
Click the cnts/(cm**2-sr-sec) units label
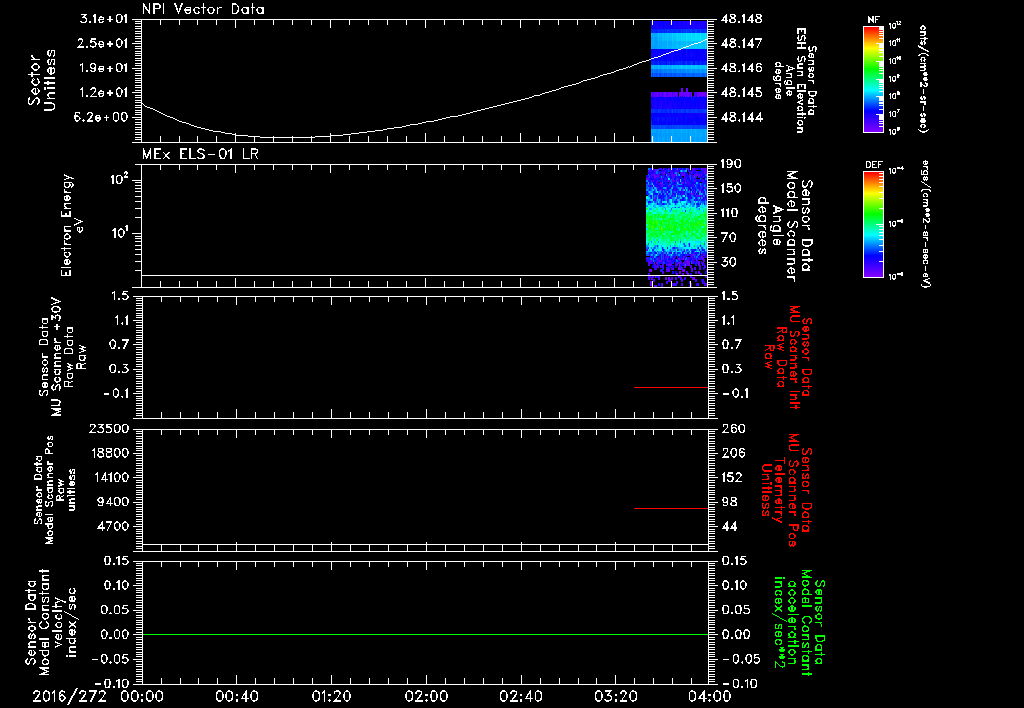pyautogui.click(x=923, y=78)
